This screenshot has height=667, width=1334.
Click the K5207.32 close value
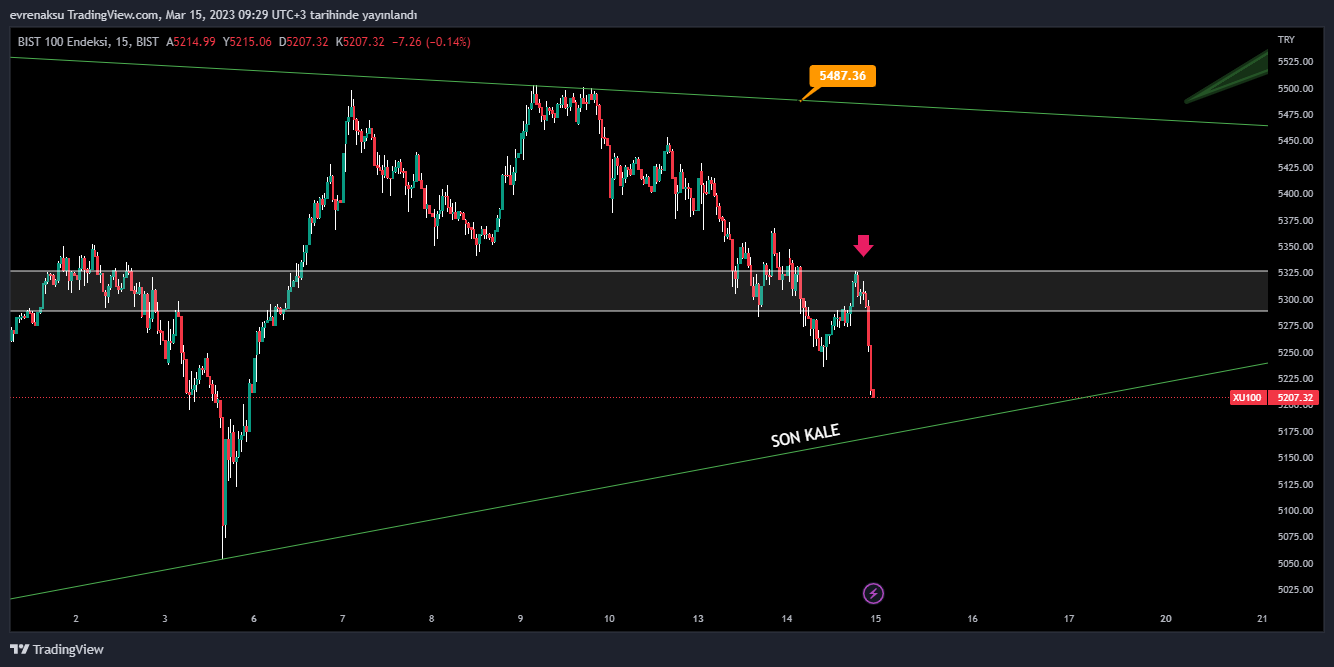[360, 42]
